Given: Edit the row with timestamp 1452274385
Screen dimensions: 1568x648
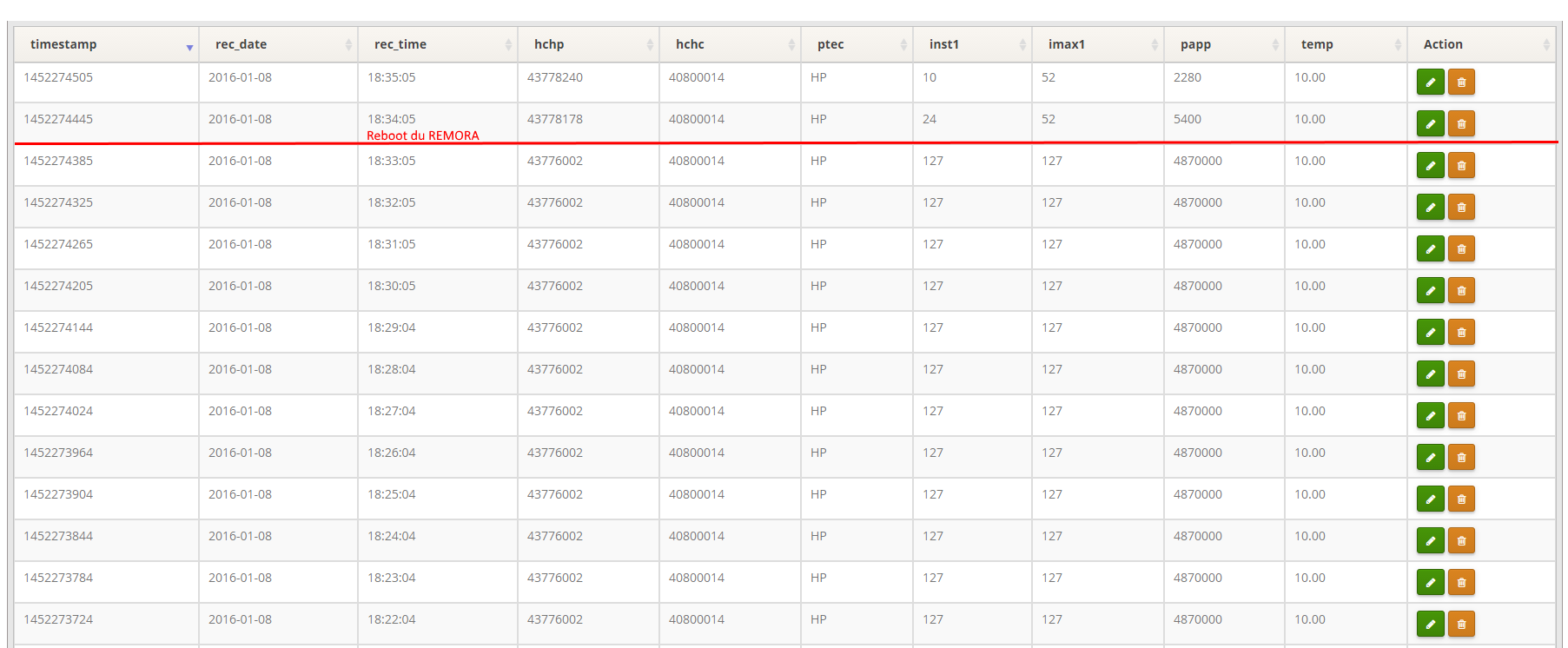Looking at the screenshot, I should click(1430, 165).
